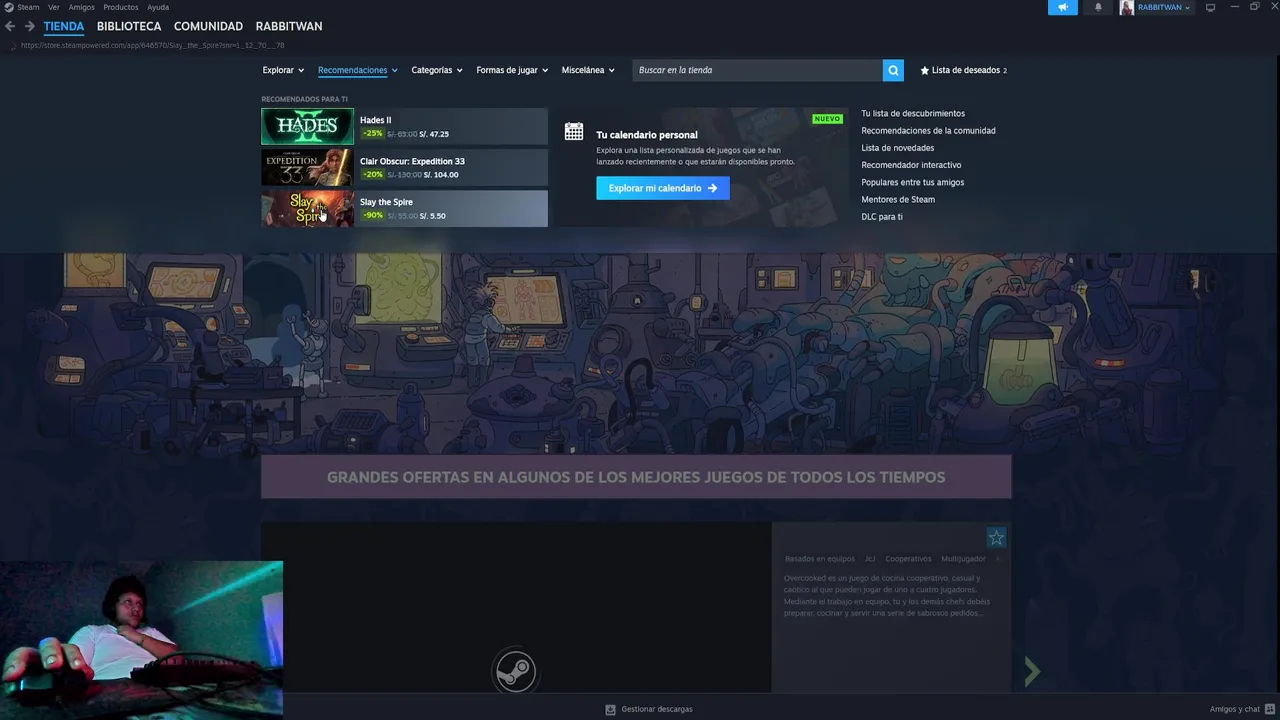The image size is (1280, 720).
Task: Click the Cooperativos tag
Action: pos(908,559)
